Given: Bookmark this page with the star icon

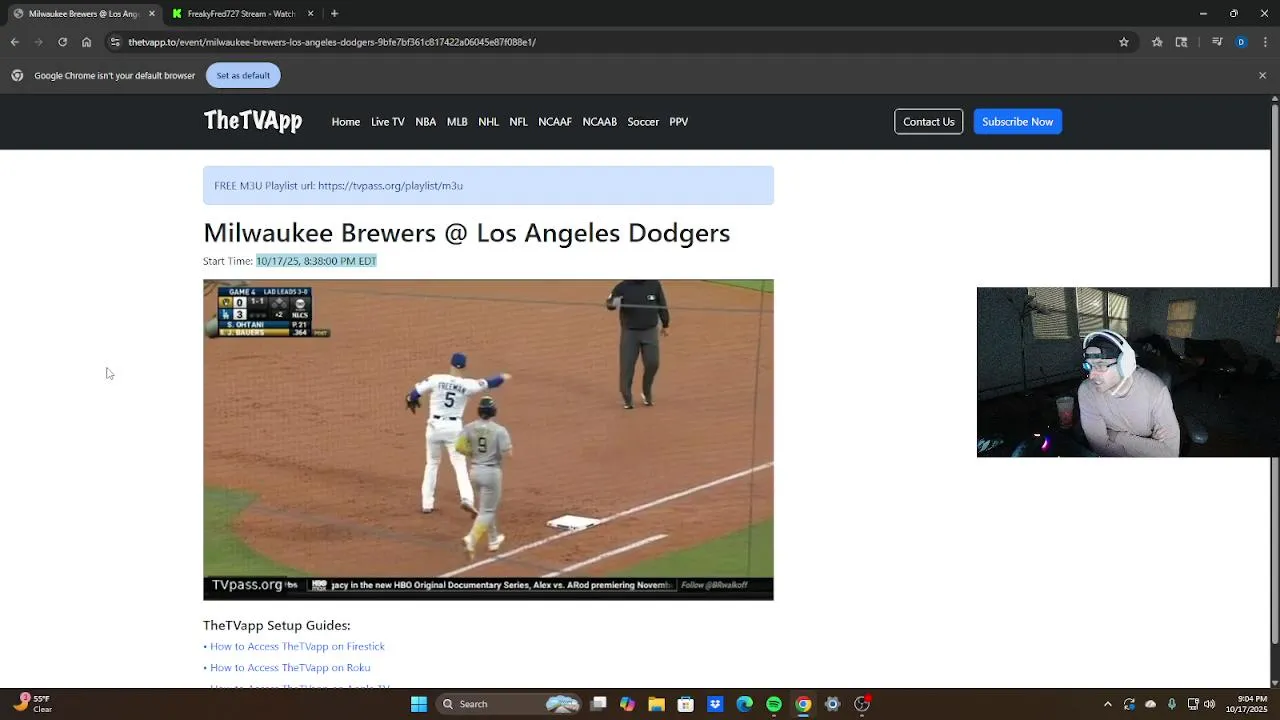Looking at the screenshot, I should tap(1124, 42).
